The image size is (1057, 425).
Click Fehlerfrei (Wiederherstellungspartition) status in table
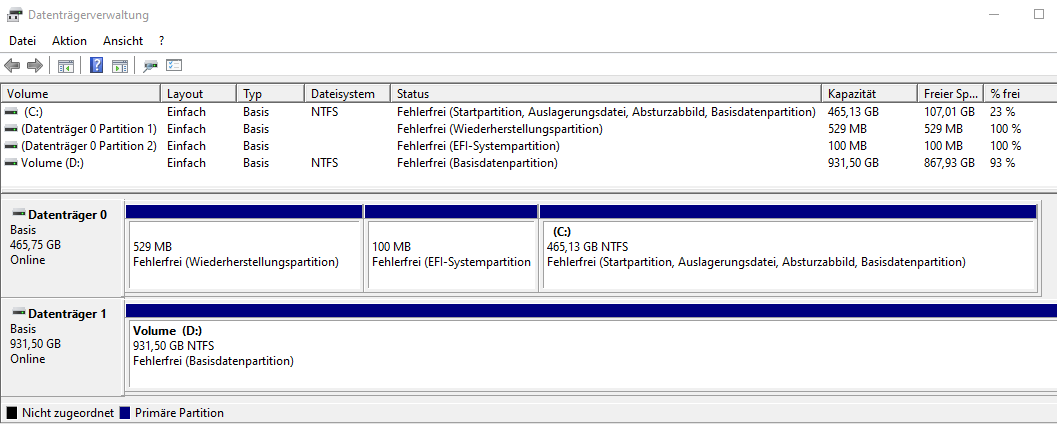500,128
